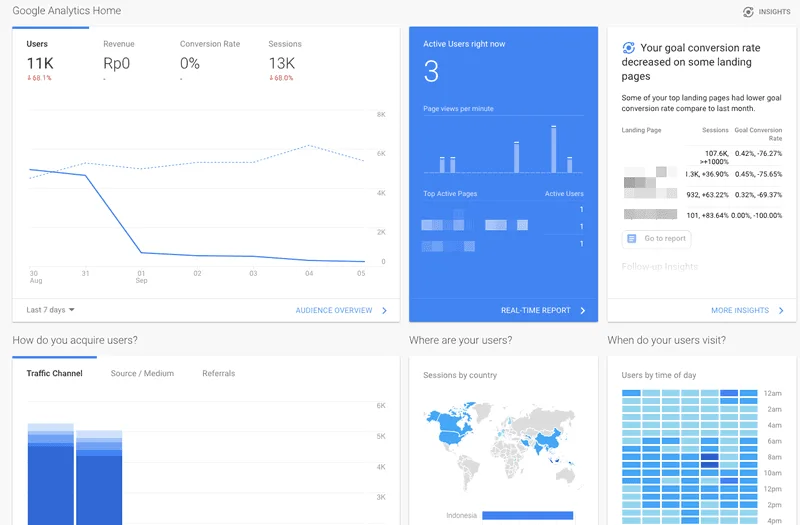Open the MORE INSIGHTS link
The width and height of the screenshot is (800, 525).
pos(740,310)
